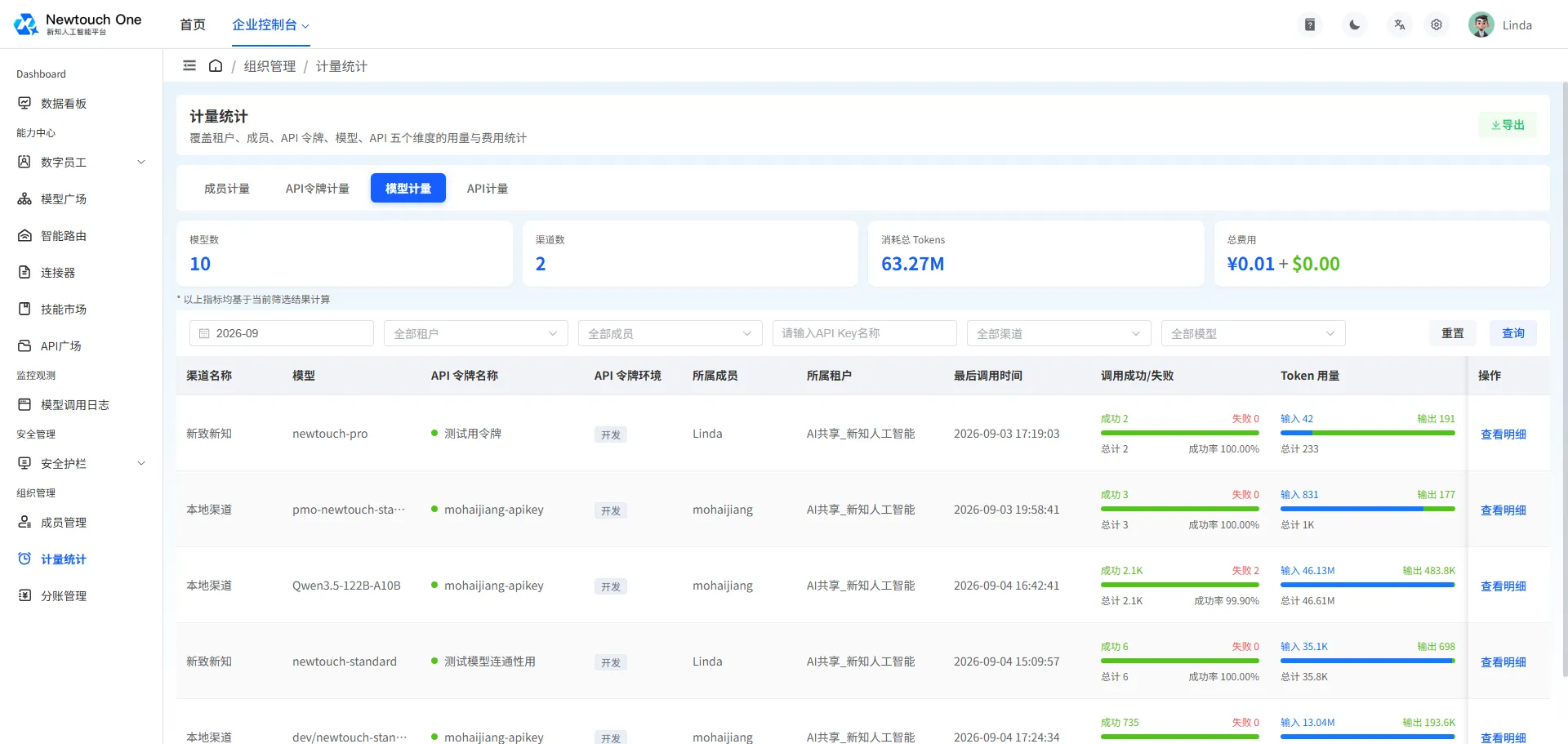Click pmo-newtouch-sta… Token usage bar

1368,509
